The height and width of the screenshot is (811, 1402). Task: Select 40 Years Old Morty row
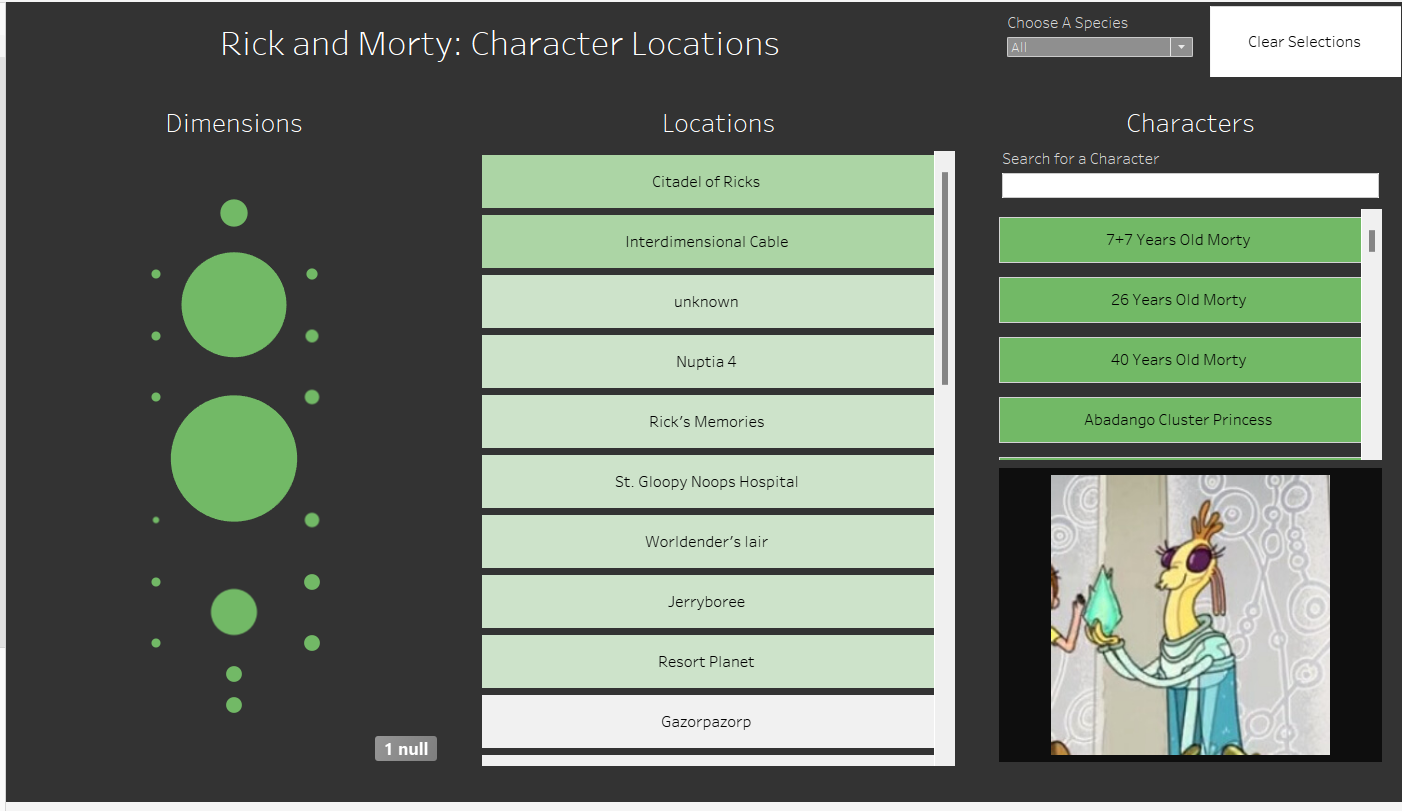point(1180,360)
